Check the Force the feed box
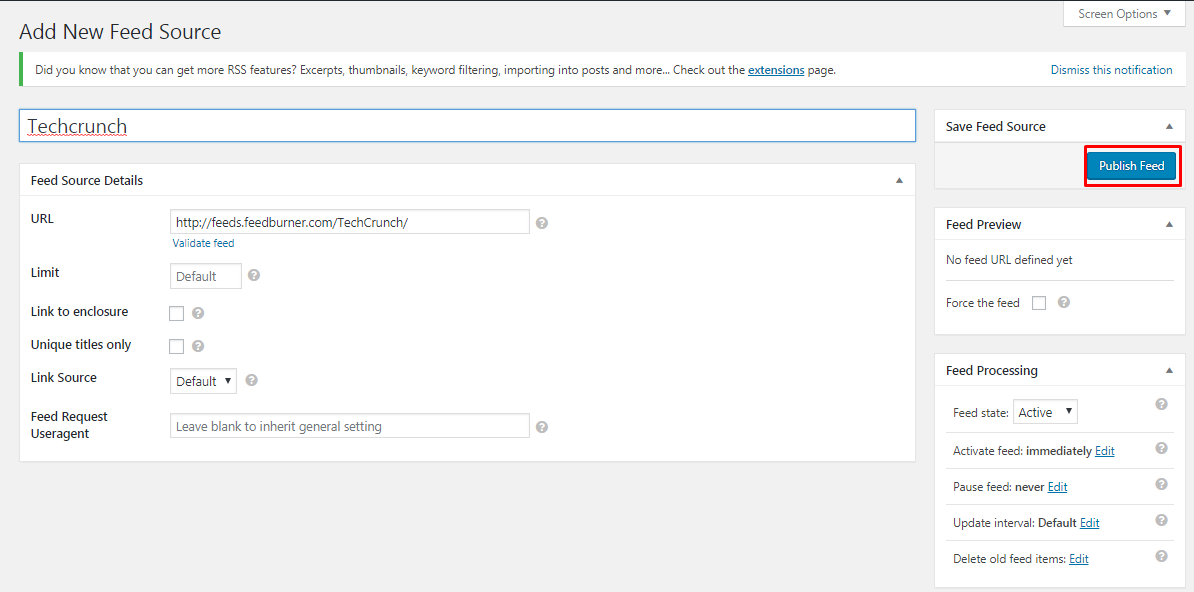This screenshot has height=592, width=1194. point(1039,303)
